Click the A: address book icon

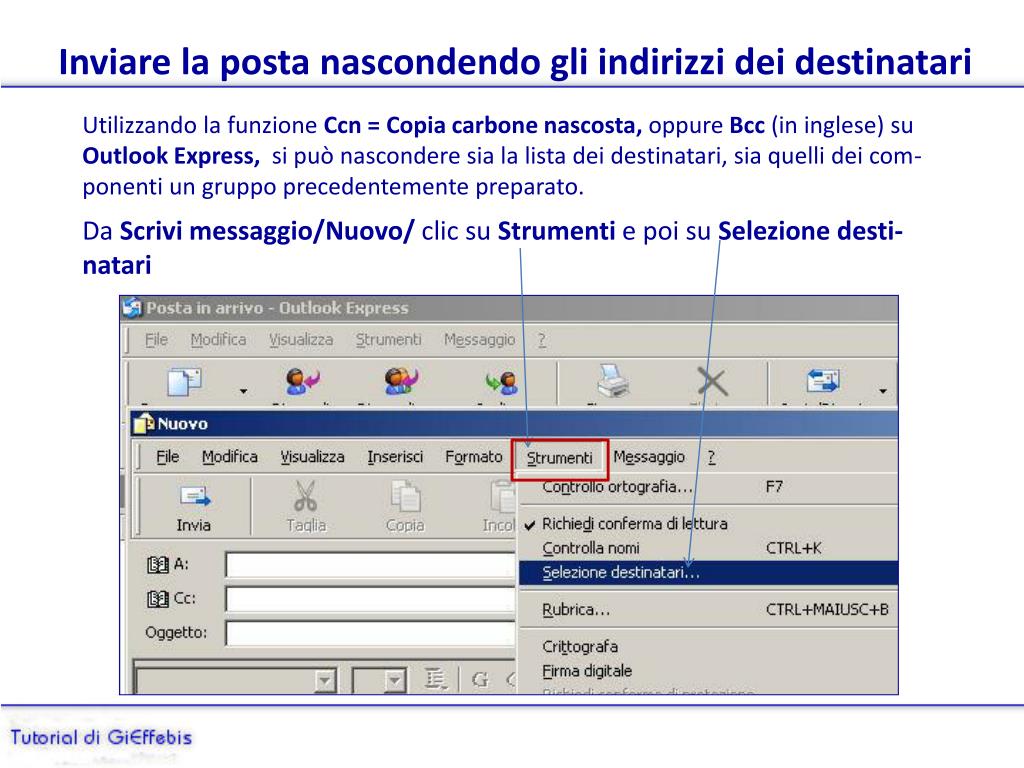pyautogui.click(x=157, y=564)
